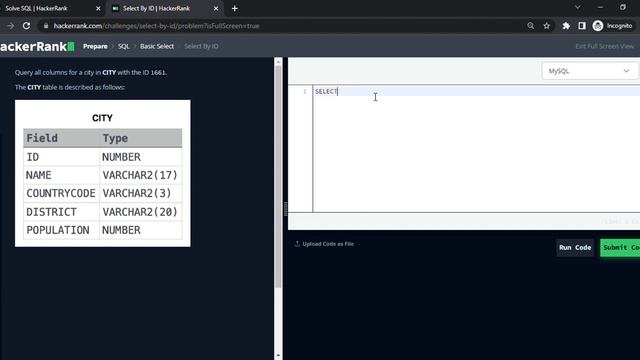
Task: Close the Select By ID tab
Action: click(216, 8)
